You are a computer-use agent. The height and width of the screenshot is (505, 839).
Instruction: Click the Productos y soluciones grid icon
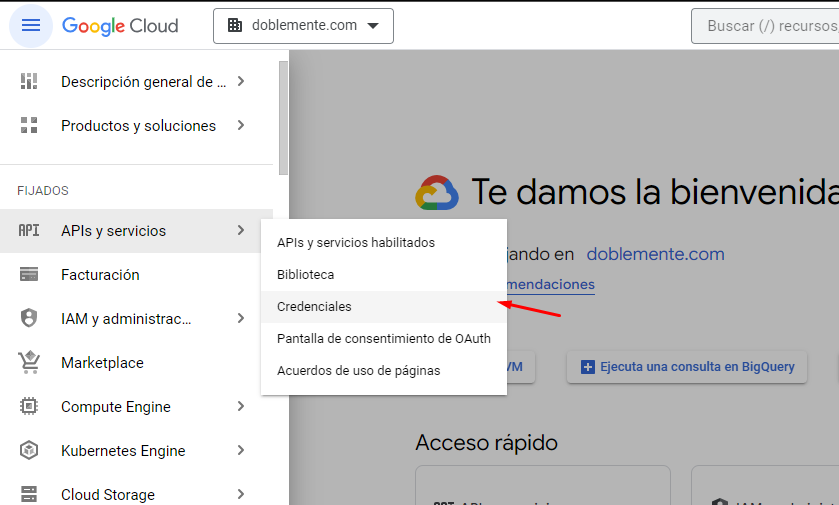pos(29,125)
